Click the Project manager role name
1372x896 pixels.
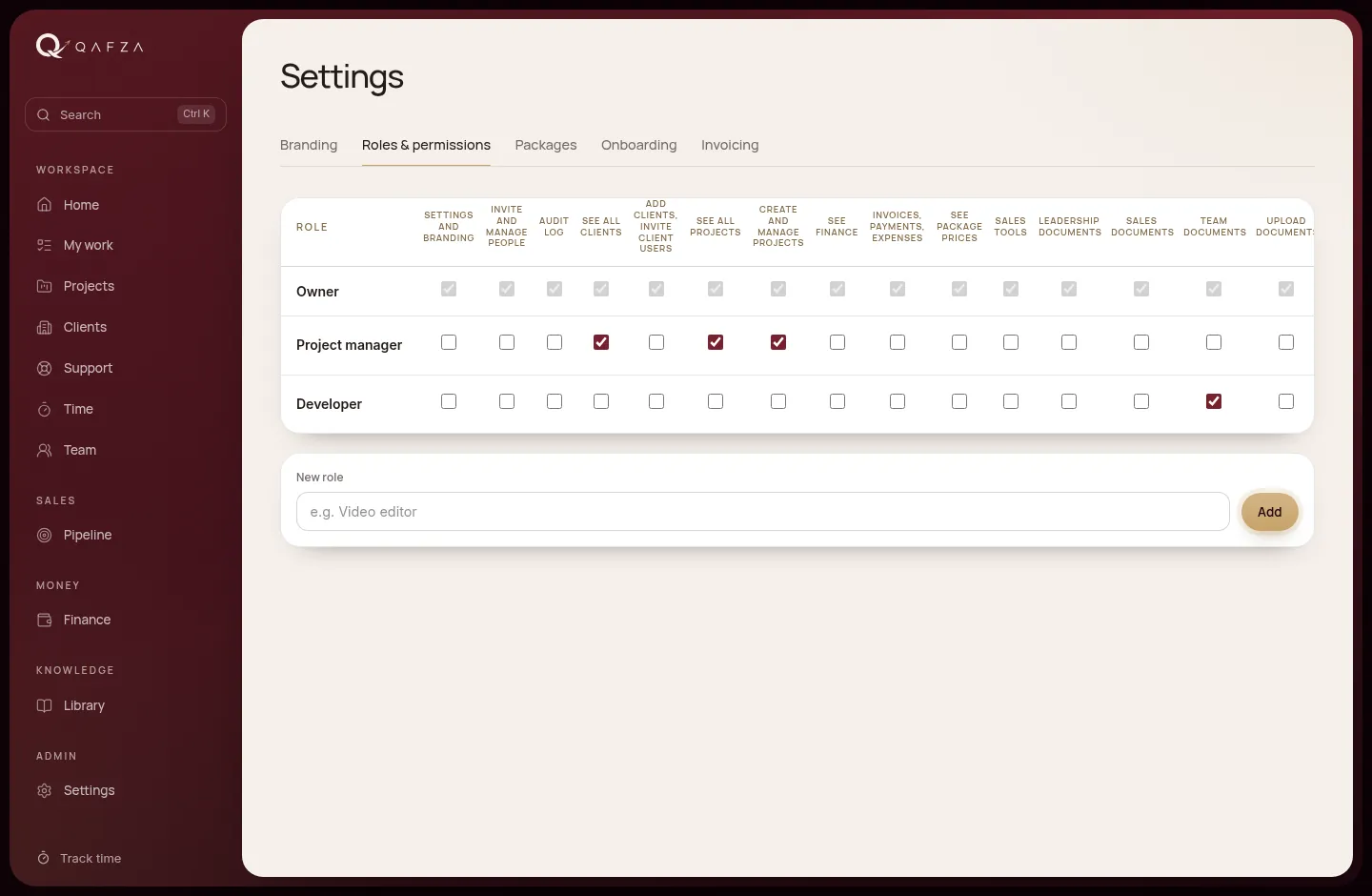(x=349, y=345)
